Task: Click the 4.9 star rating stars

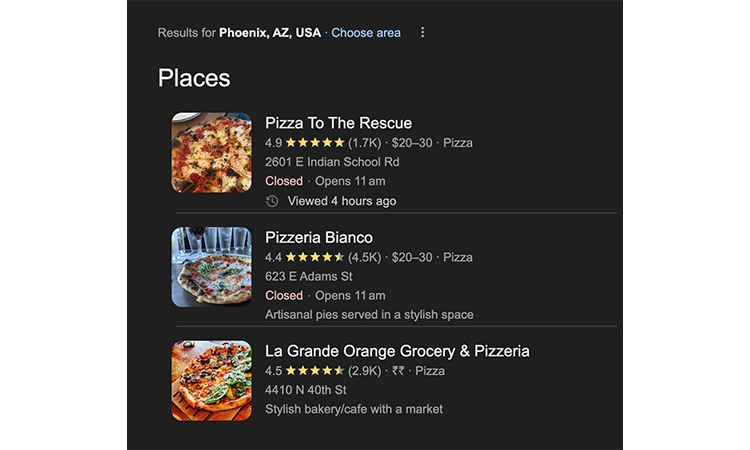Action: [x=316, y=143]
